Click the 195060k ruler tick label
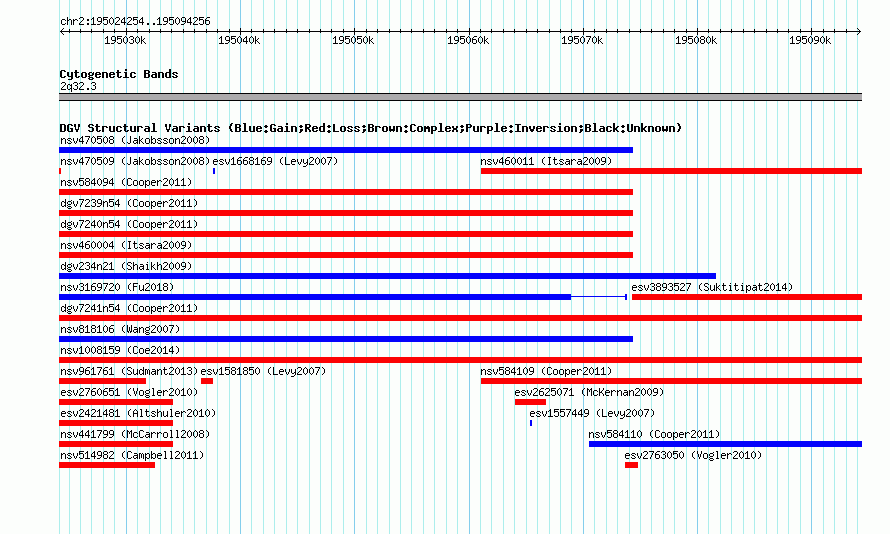 (468, 40)
